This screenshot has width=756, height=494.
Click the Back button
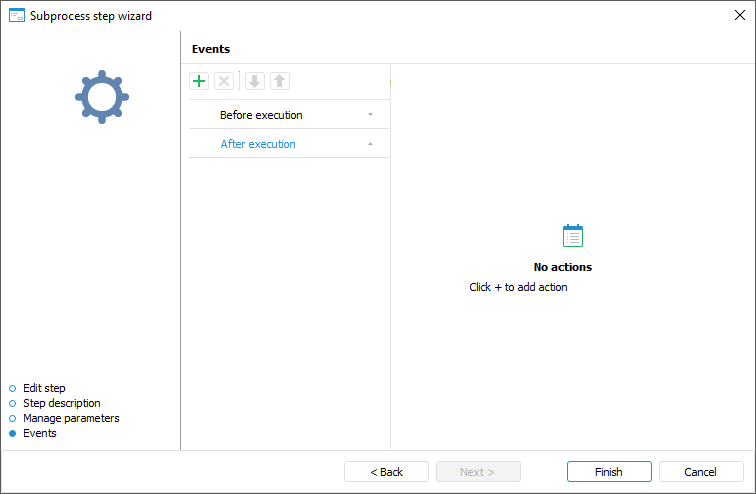(386, 472)
